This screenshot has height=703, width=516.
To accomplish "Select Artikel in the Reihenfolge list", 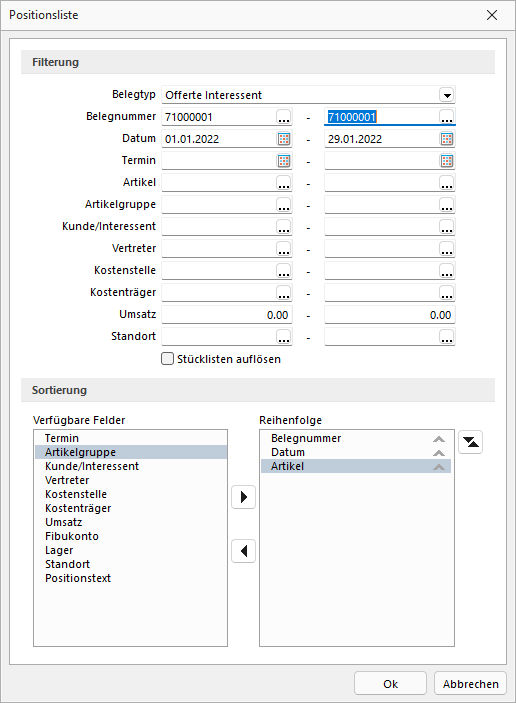I will tap(356, 466).
